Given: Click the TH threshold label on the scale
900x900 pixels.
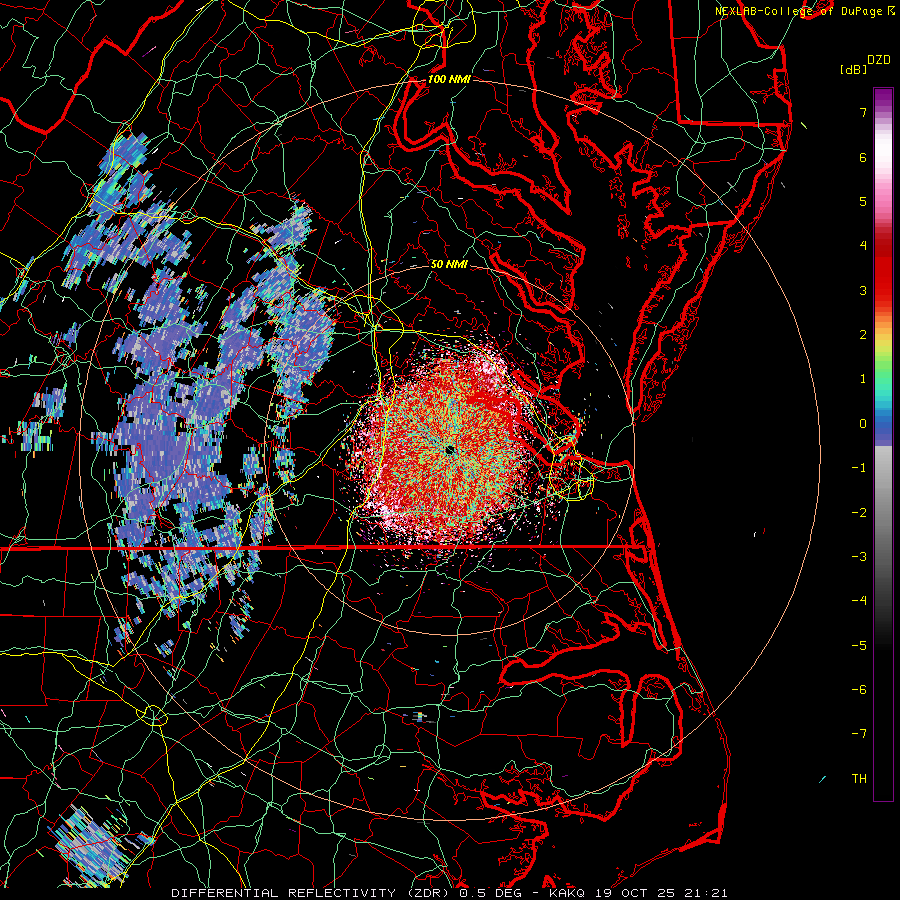Looking at the screenshot, I should pyautogui.click(x=859, y=779).
